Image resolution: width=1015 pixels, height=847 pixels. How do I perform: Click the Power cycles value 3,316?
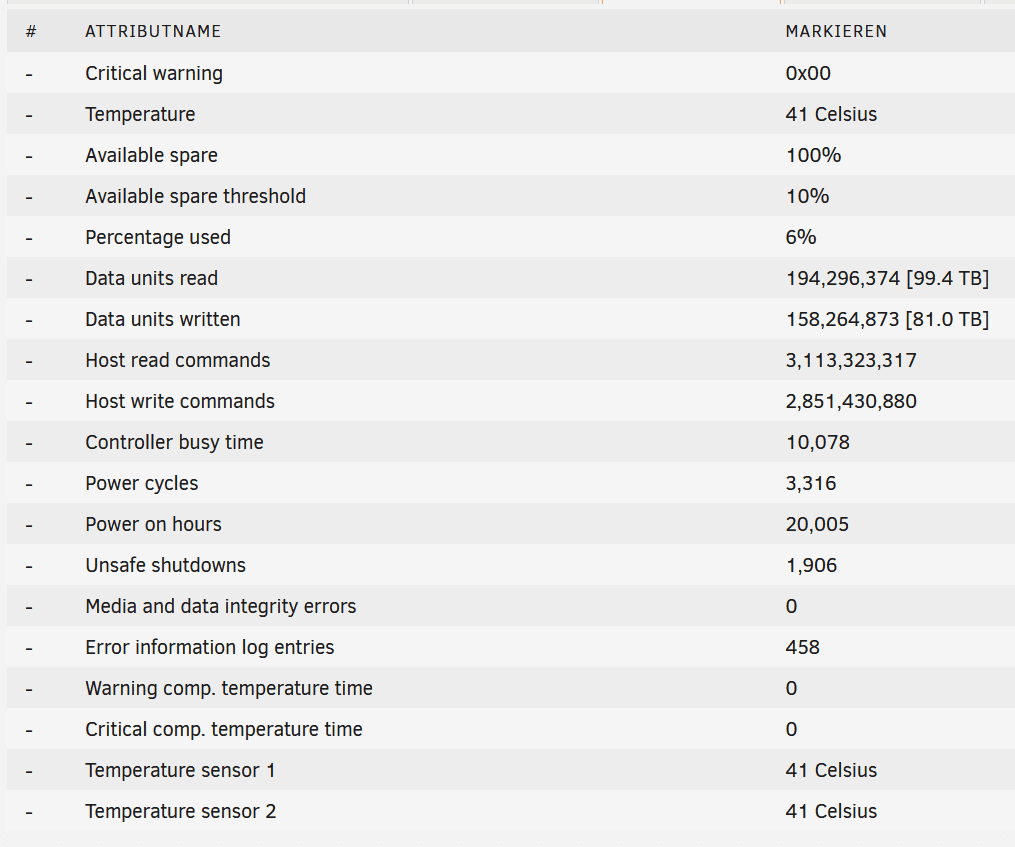click(x=811, y=483)
